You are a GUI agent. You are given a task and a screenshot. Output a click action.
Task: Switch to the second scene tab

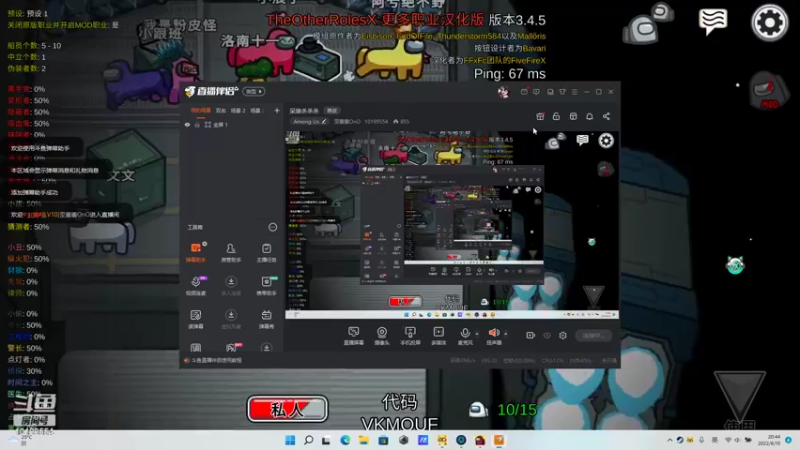coord(220,110)
